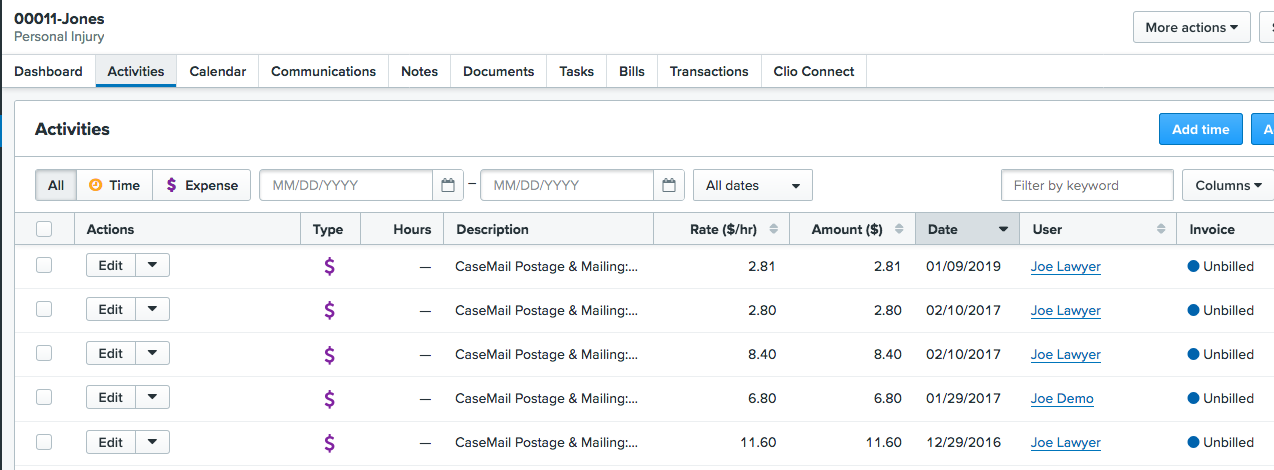Click the 01/29/2017 date cell
The width and height of the screenshot is (1274, 470).
tap(963, 398)
